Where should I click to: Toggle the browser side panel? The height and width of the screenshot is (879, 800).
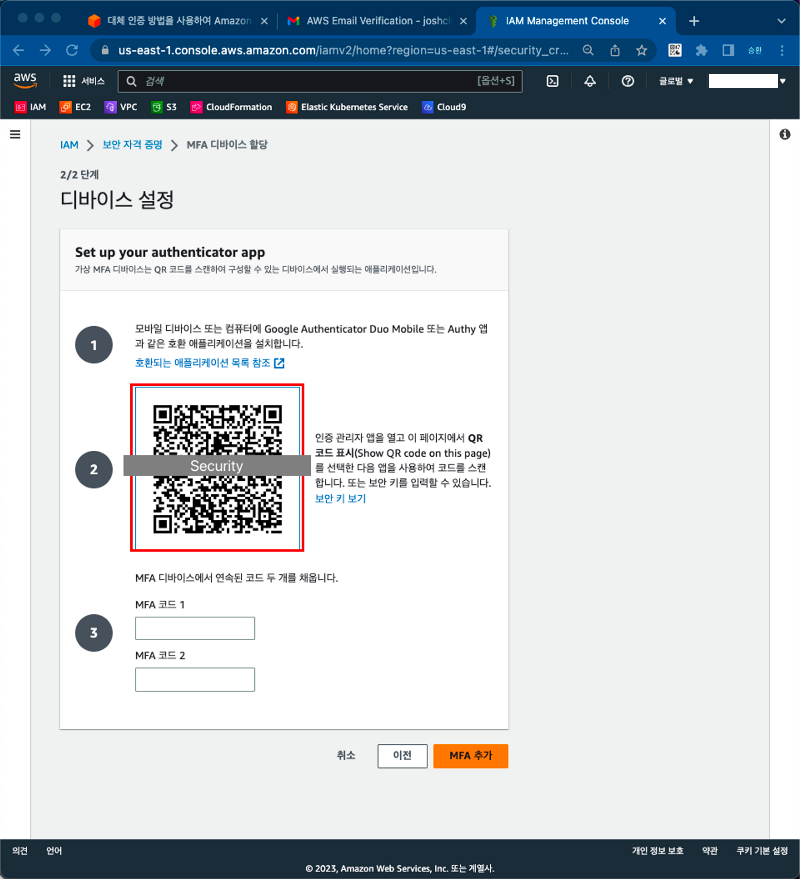[x=728, y=50]
